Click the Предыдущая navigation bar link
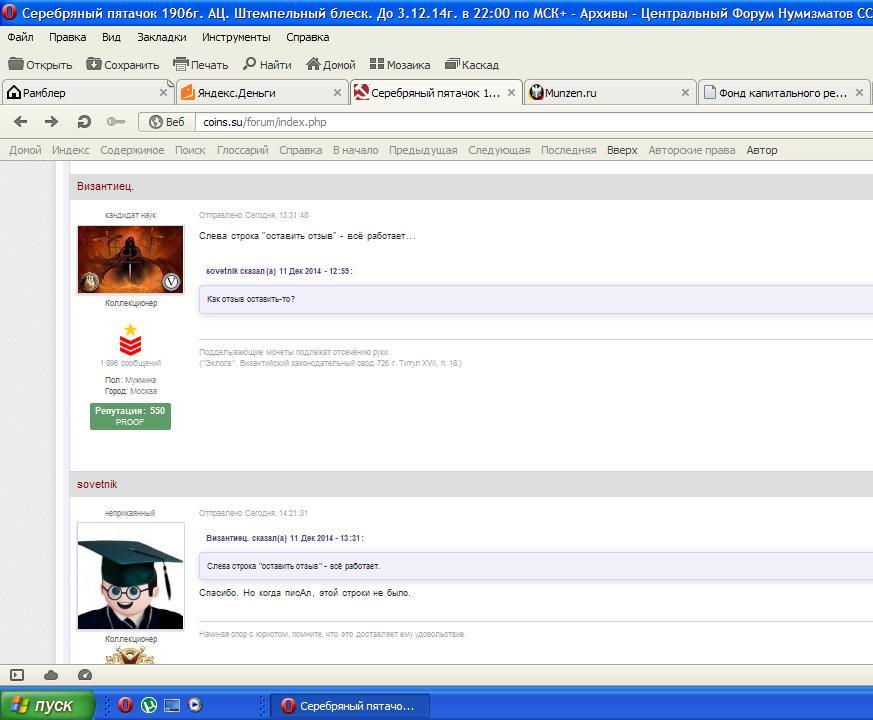 pos(423,150)
